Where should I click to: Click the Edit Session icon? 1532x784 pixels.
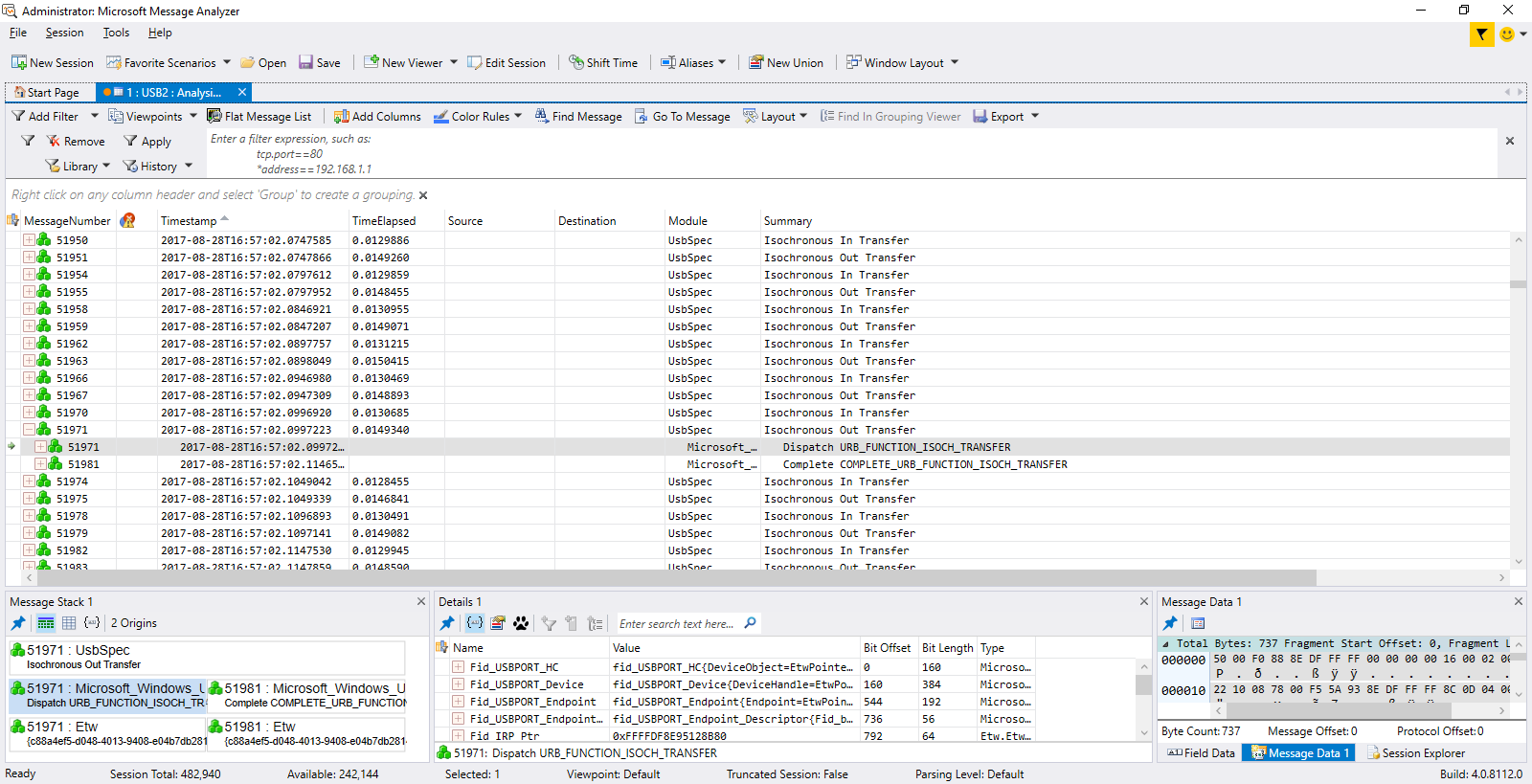[475, 62]
